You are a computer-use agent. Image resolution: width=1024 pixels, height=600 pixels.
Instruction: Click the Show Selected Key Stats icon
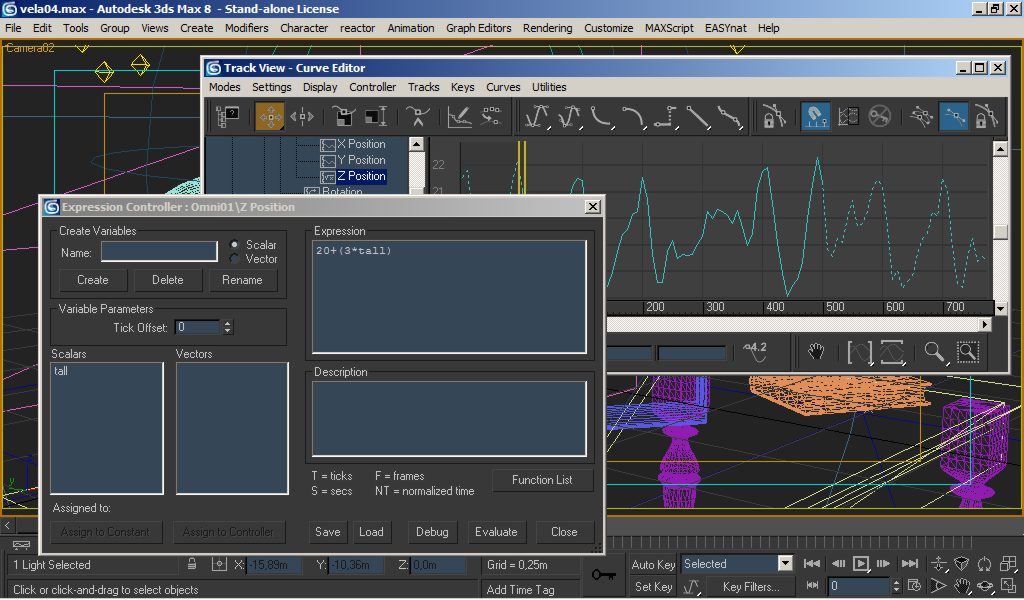pyautogui.click(x=755, y=353)
